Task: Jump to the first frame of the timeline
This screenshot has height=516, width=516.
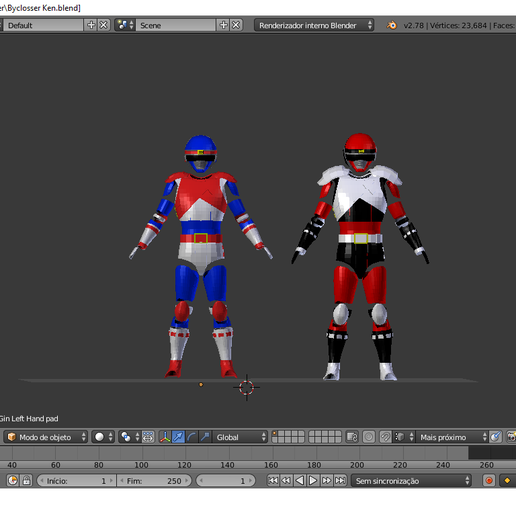Action: coord(273,480)
